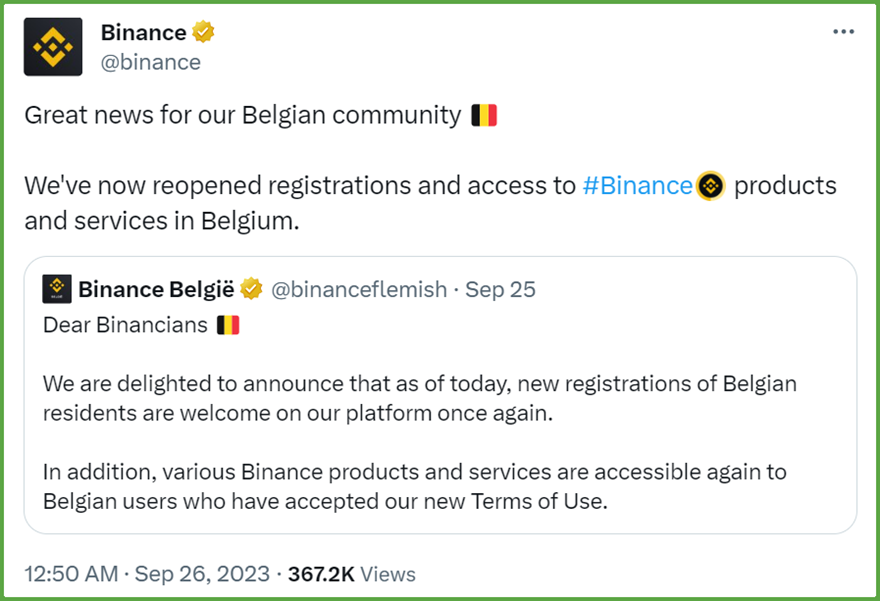Click the 367.2K Views count
The width and height of the screenshot is (880, 601).
pyautogui.click(x=352, y=574)
